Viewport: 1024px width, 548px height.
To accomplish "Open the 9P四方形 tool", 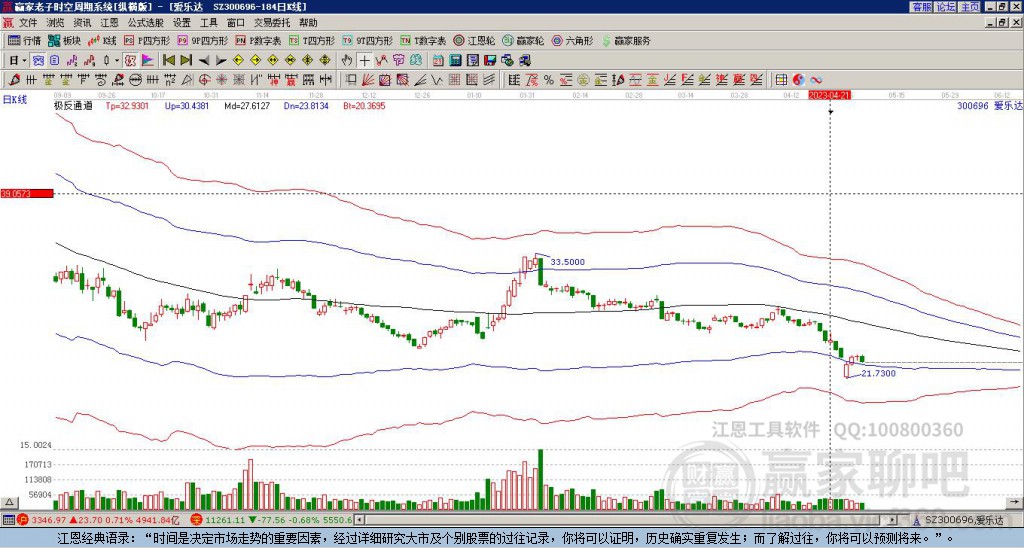I will 202,40.
